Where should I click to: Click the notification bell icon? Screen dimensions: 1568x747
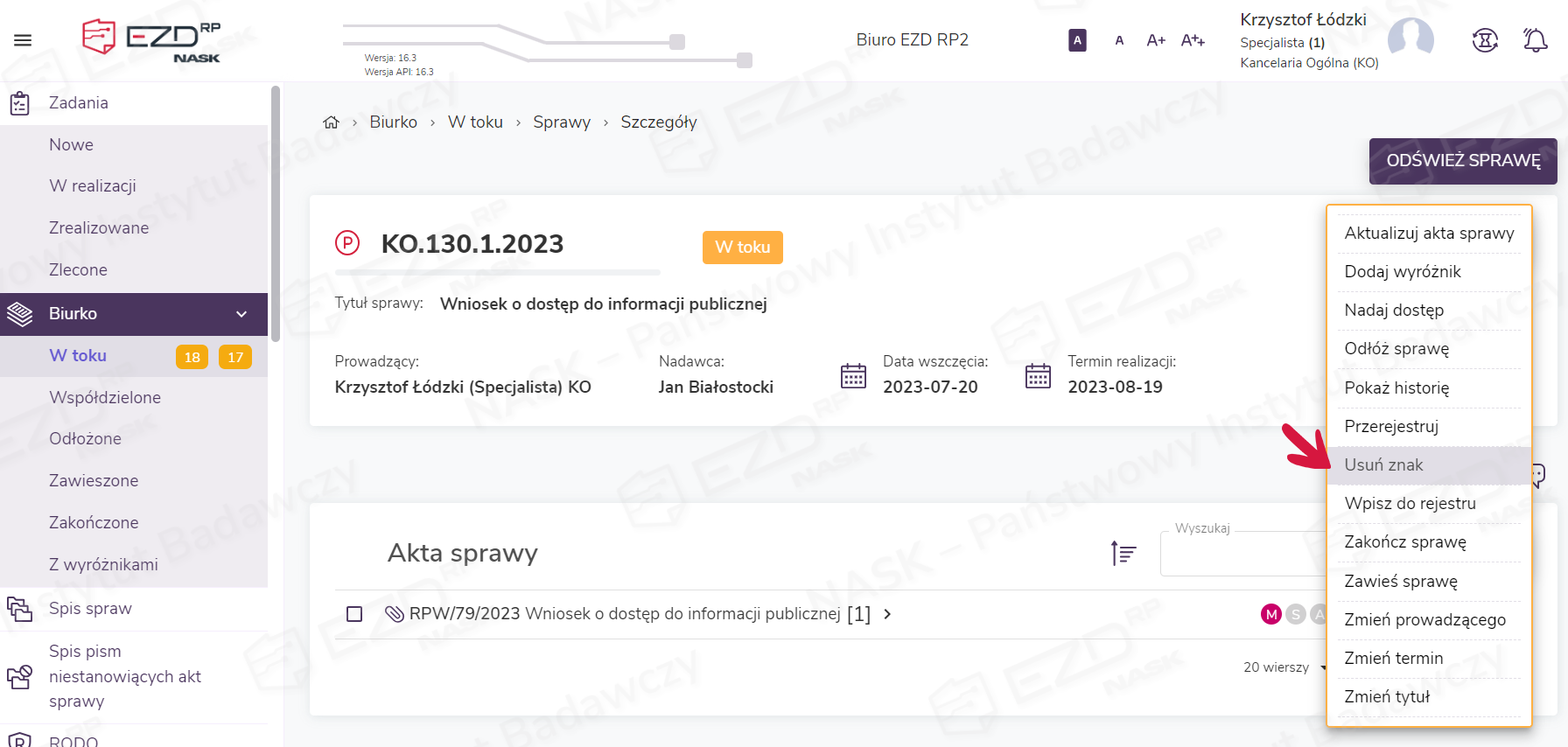point(1535,40)
